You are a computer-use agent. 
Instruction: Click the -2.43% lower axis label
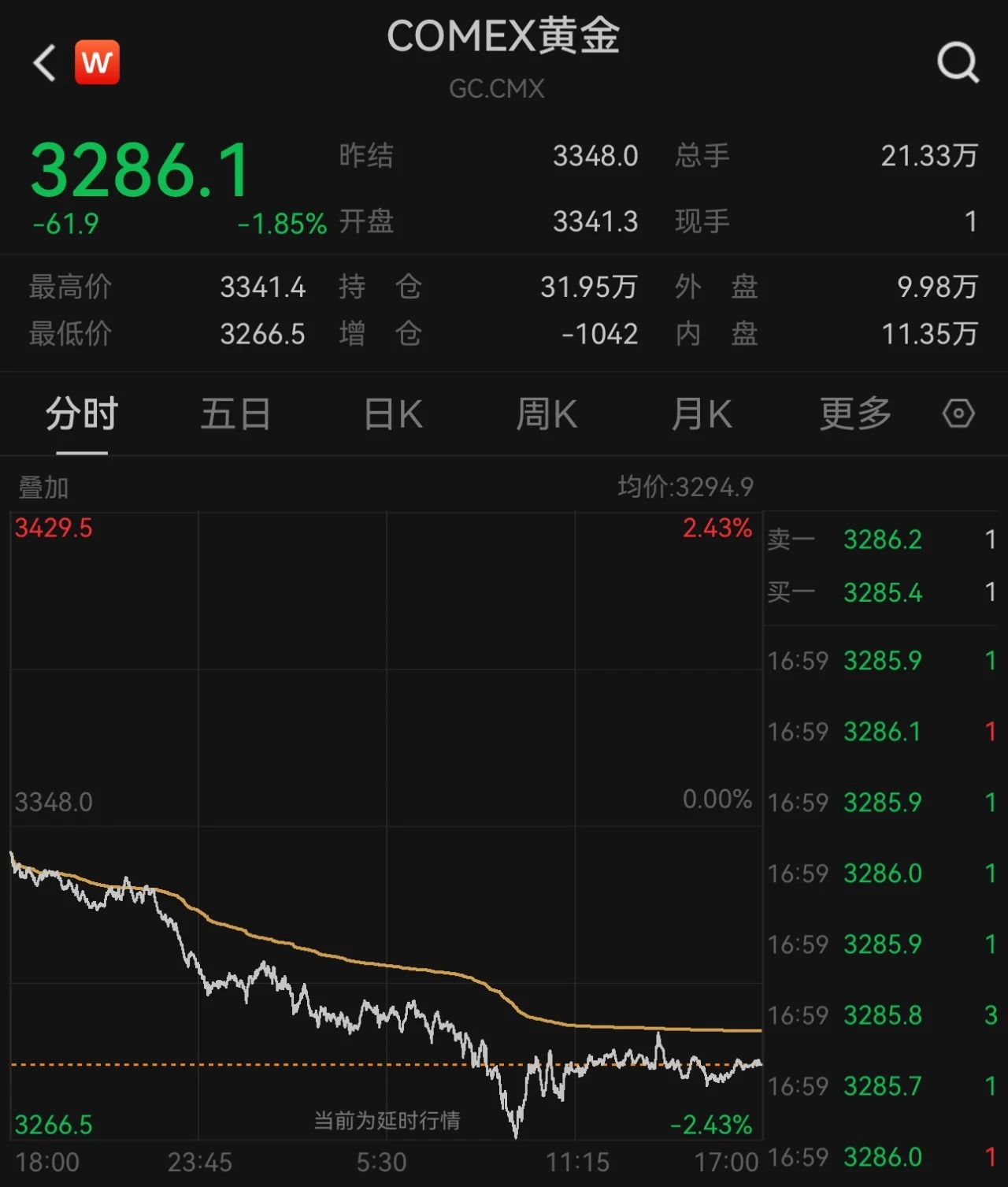[x=711, y=1125]
